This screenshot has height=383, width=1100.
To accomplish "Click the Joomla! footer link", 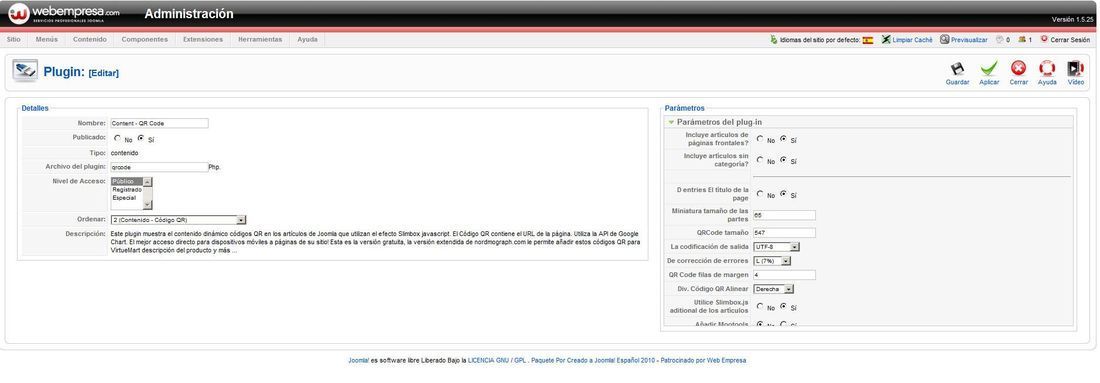I will (358, 361).
